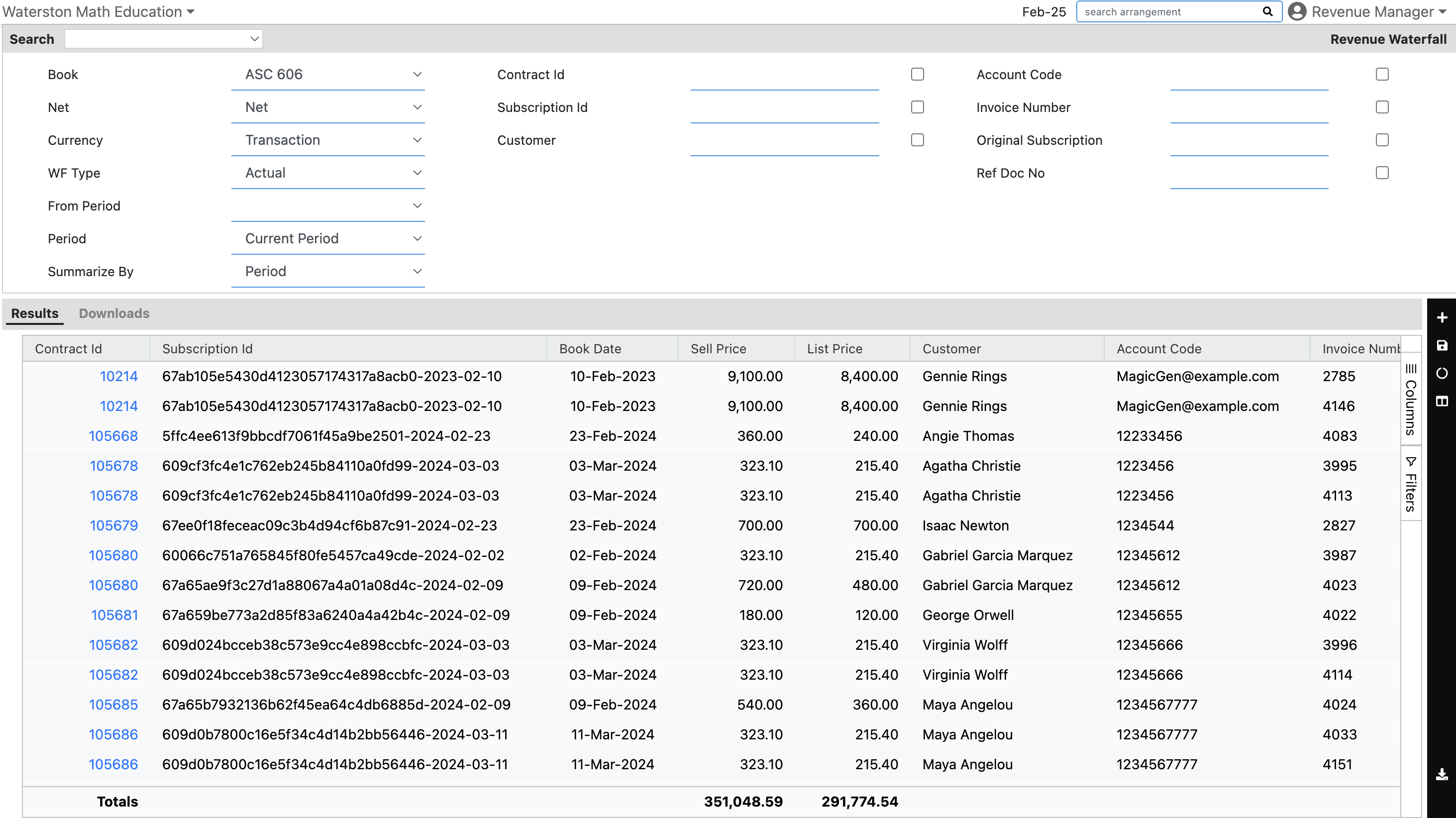
Task: Open contract link 105668
Action: point(113,436)
